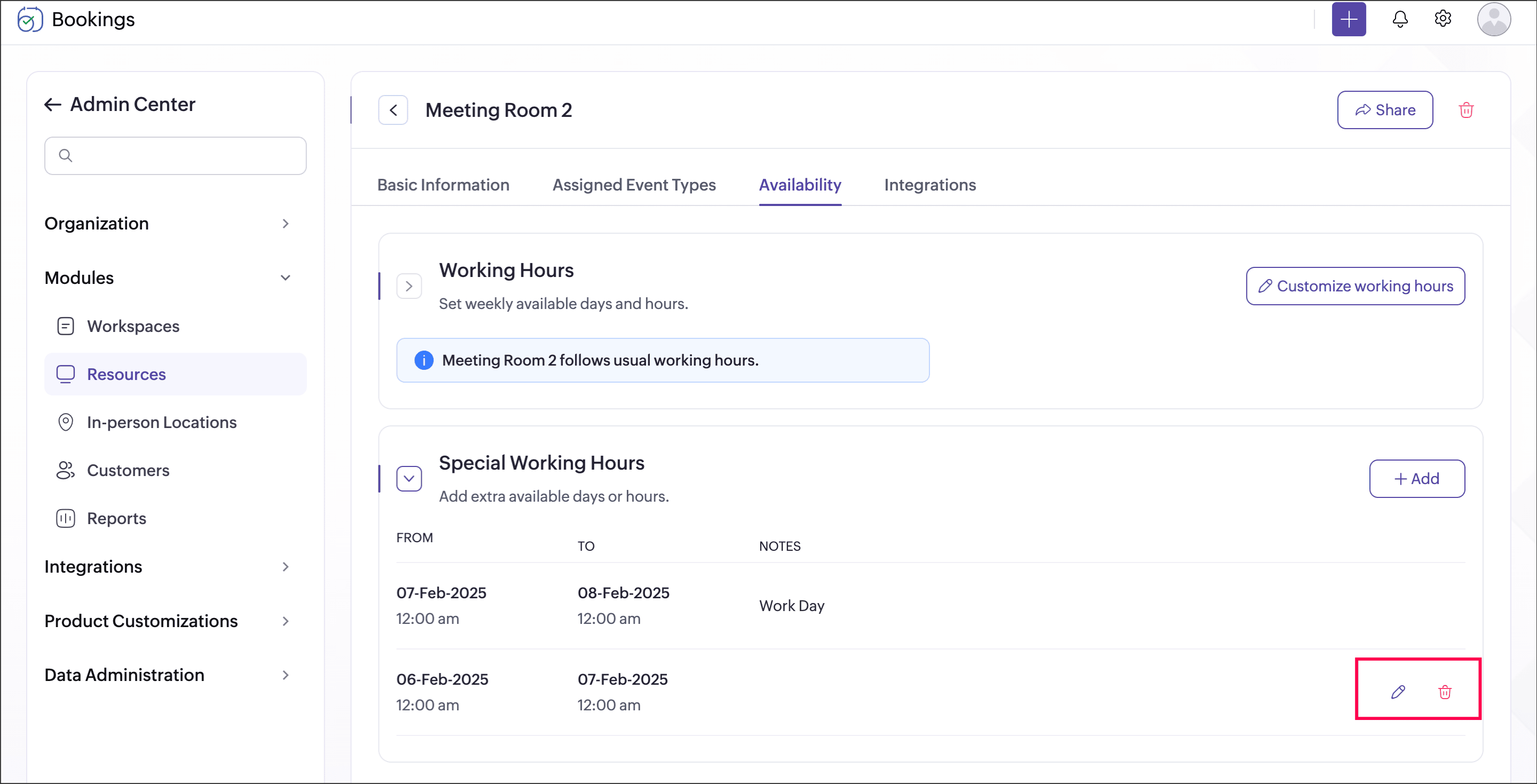Click the Customers people icon
The image size is (1537, 784).
(66, 470)
